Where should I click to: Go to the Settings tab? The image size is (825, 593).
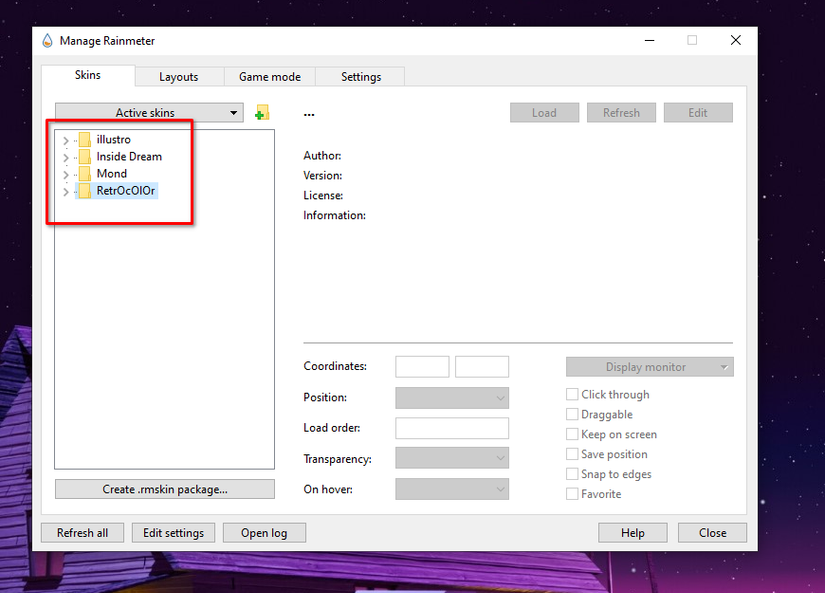coord(360,77)
